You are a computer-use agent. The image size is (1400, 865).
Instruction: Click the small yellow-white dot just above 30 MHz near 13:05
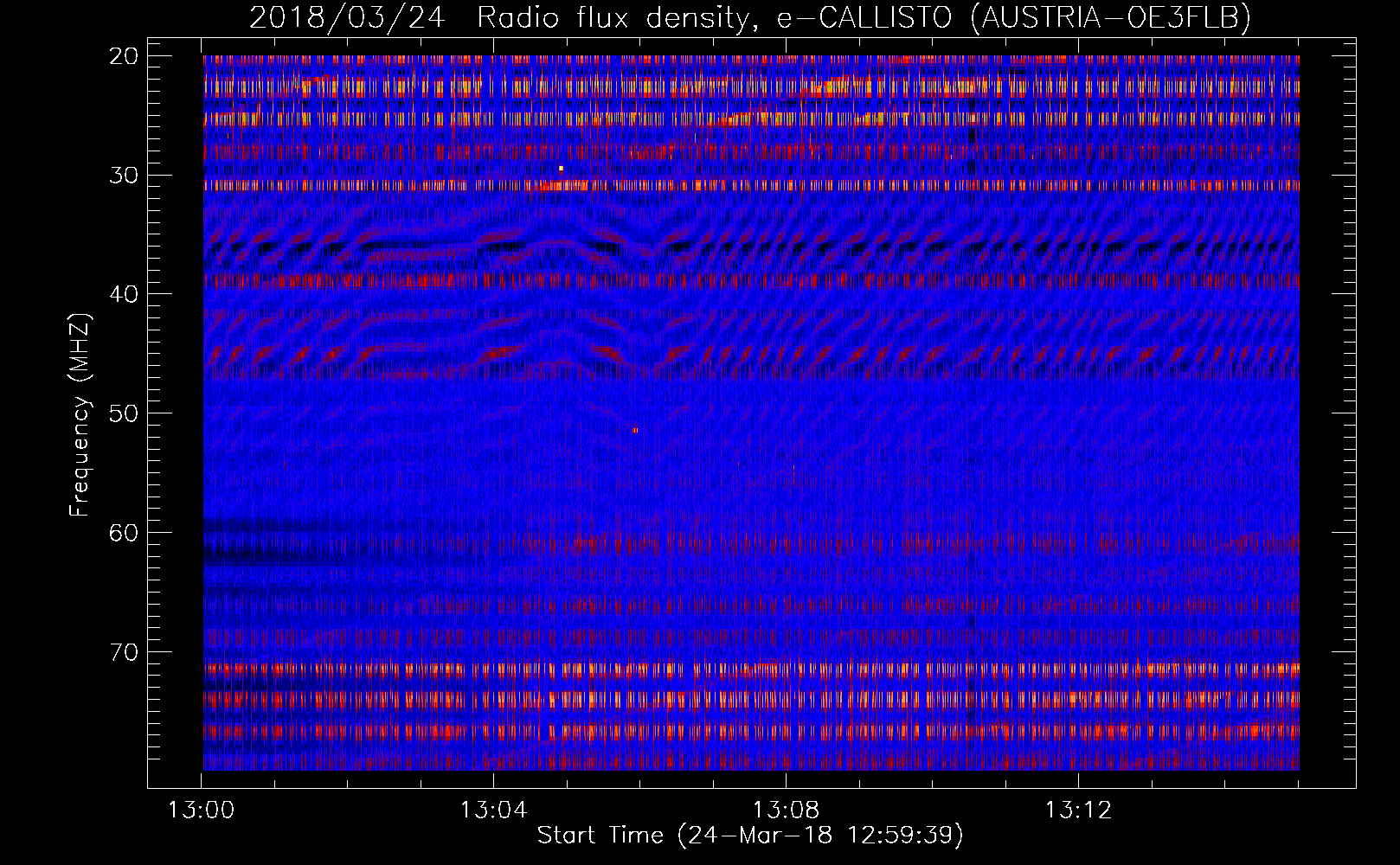click(561, 168)
